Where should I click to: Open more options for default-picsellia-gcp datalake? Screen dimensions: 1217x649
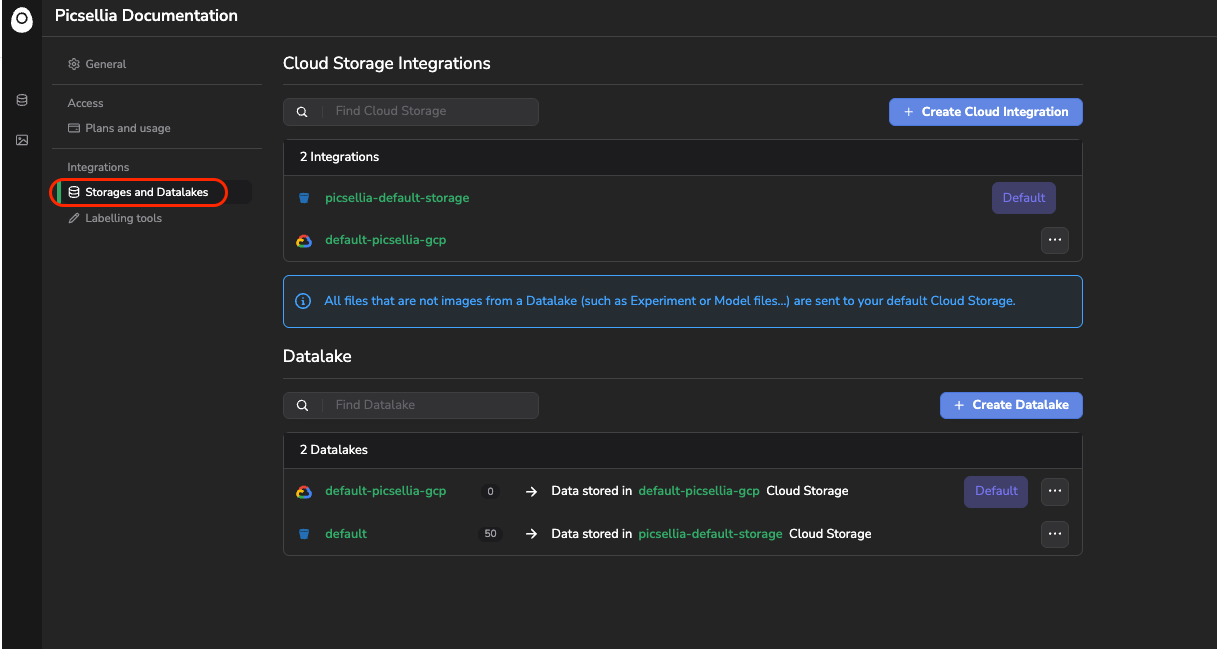[1054, 491]
